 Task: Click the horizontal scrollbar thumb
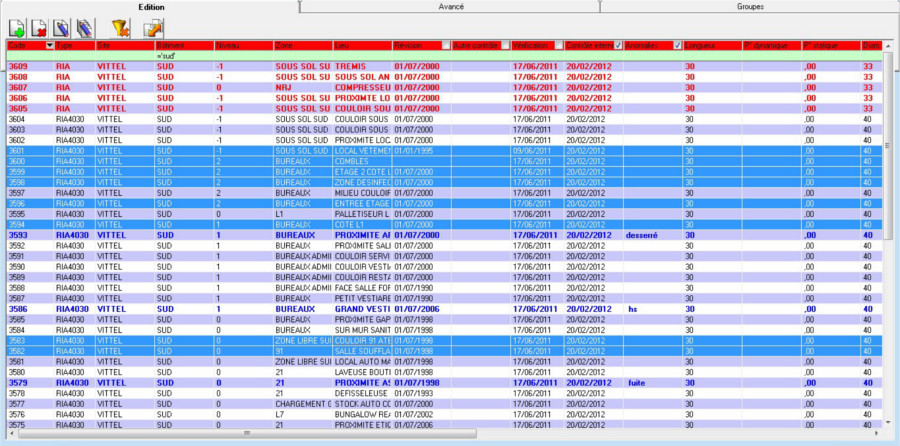[247, 433]
